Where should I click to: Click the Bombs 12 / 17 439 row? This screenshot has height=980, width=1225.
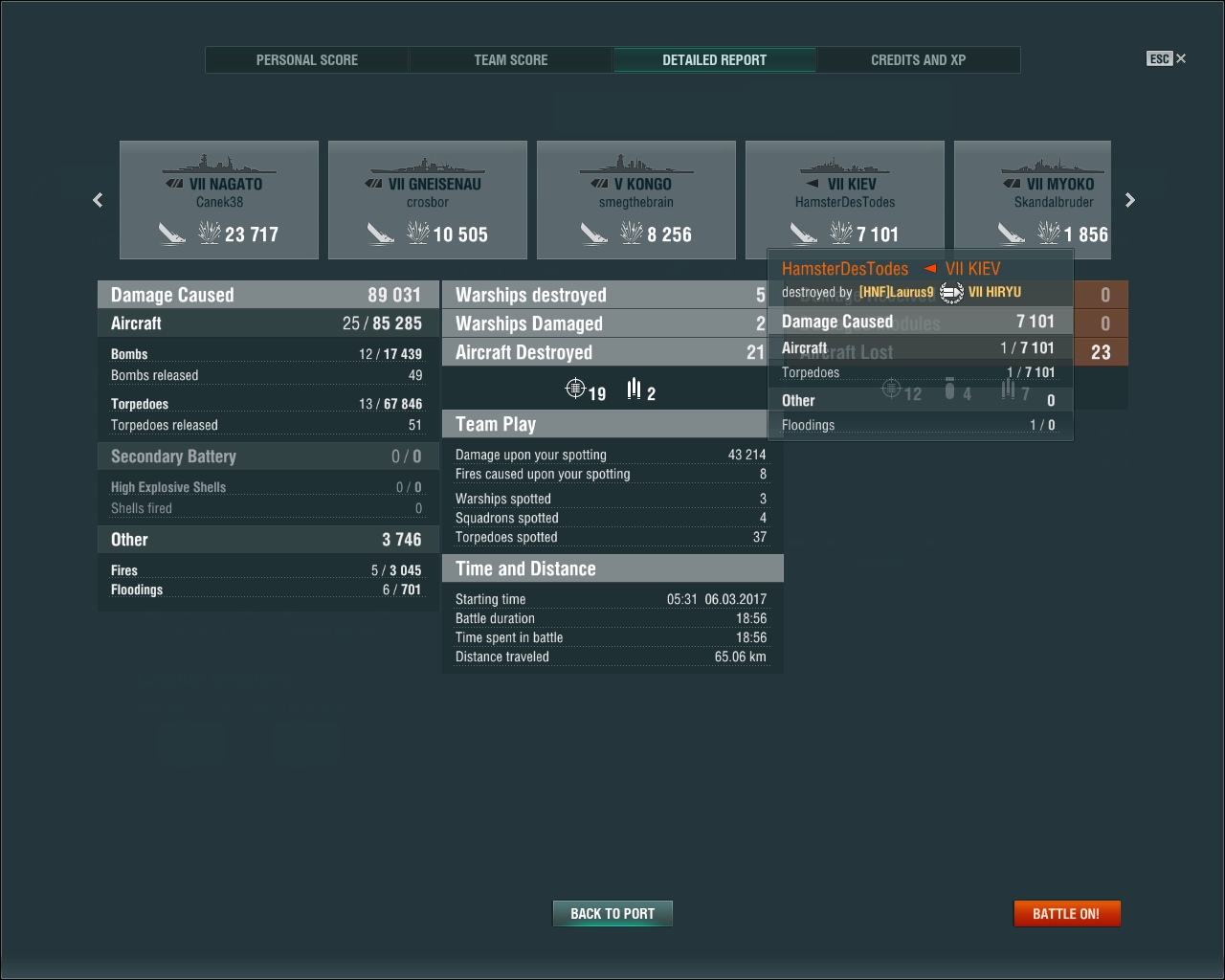coord(266,354)
